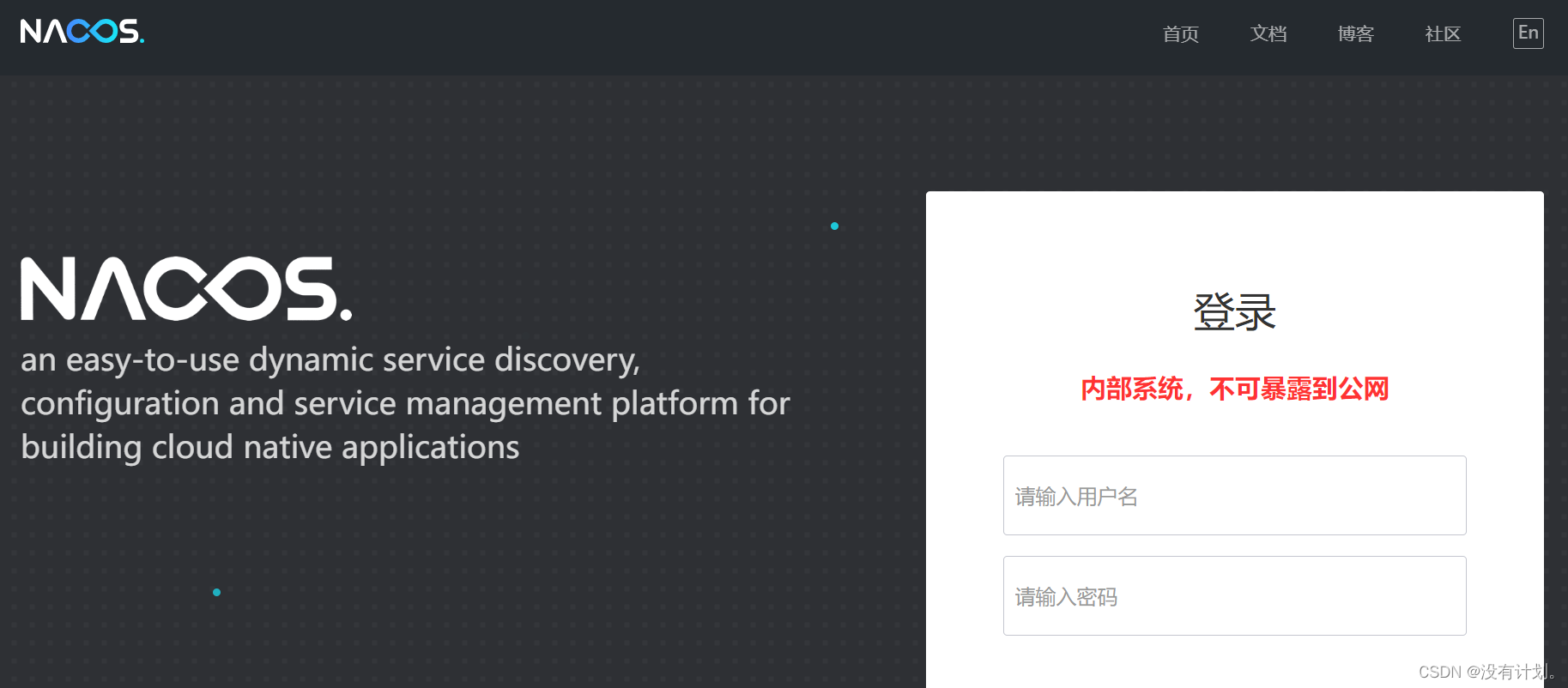Open the 首页 home menu item

pyautogui.click(x=1180, y=34)
